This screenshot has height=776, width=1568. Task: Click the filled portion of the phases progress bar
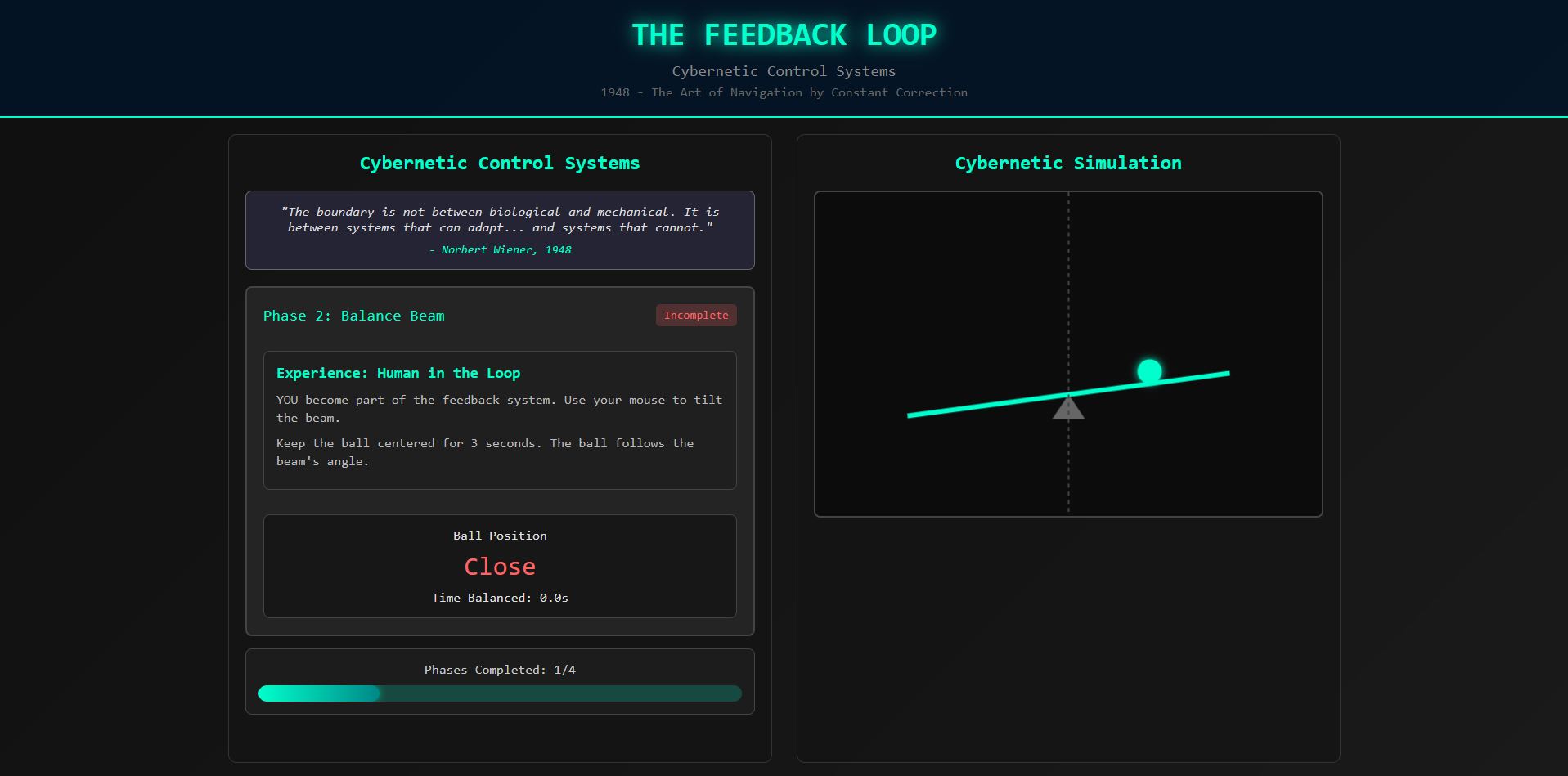pos(319,693)
